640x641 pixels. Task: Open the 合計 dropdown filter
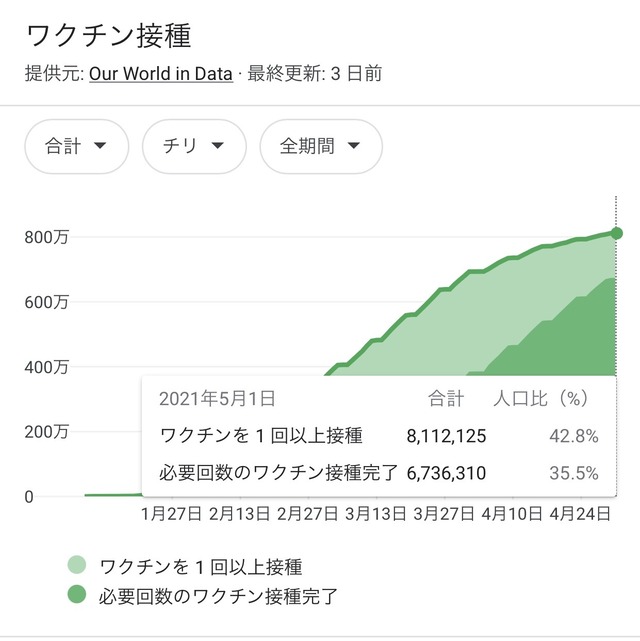[x=76, y=146]
